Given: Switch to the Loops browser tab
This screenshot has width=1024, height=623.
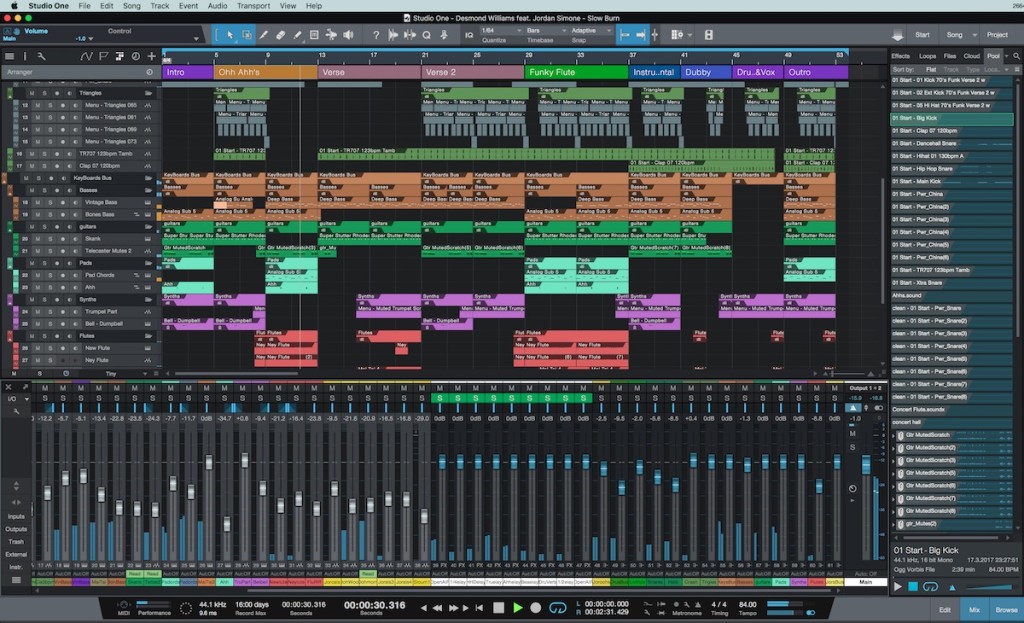Looking at the screenshot, I should pyautogui.click(x=927, y=56).
